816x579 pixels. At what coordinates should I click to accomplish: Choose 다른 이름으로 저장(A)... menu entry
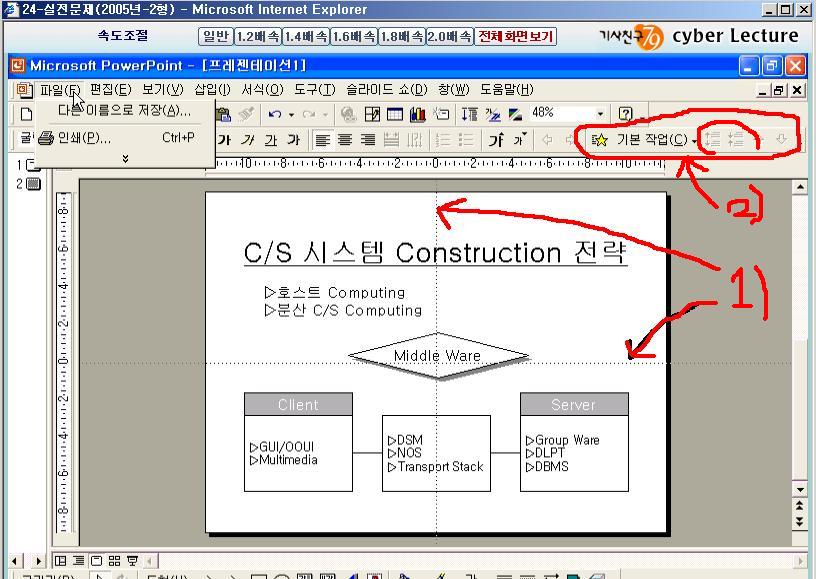click(x=125, y=110)
